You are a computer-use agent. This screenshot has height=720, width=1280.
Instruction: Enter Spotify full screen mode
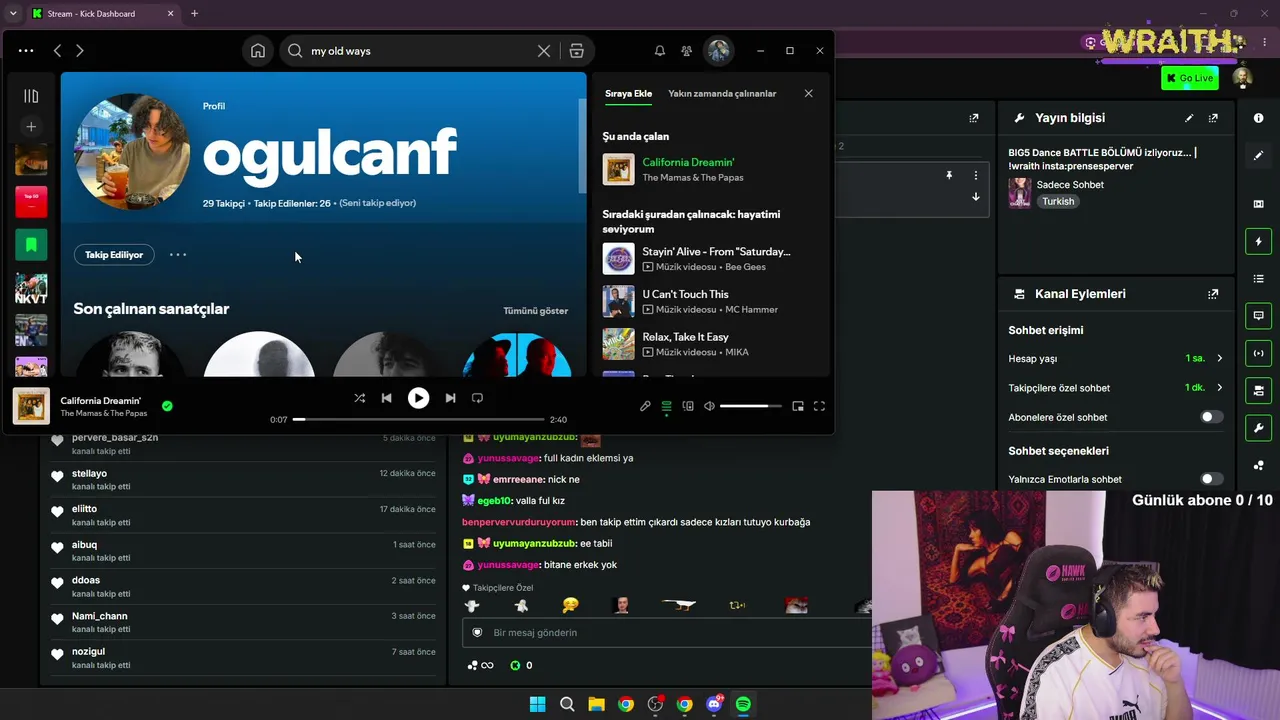pos(819,406)
